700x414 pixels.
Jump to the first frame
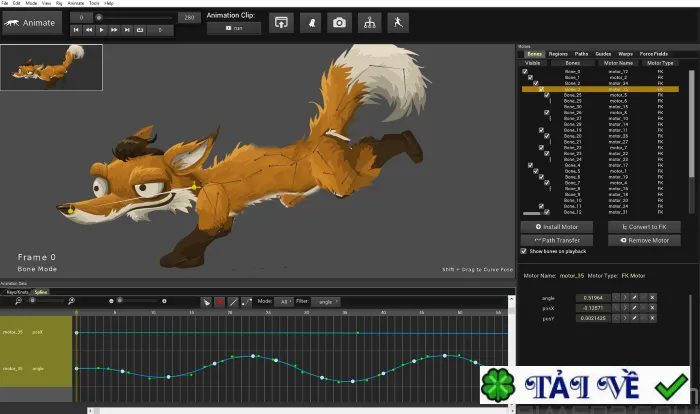pos(76,30)
